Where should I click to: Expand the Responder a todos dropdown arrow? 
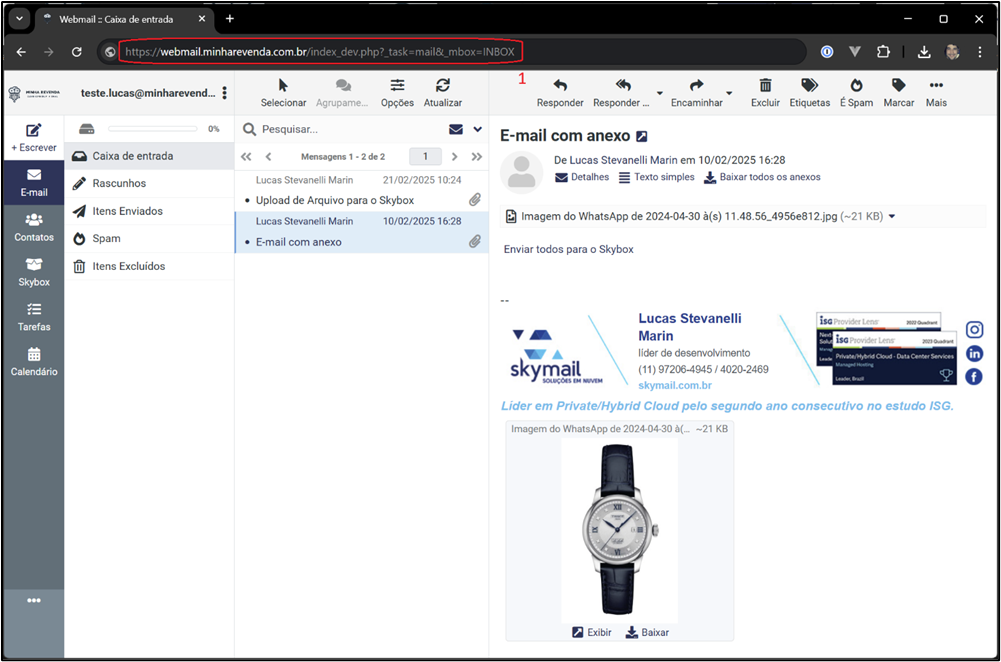pyautogui.click(x=659, y=94)
